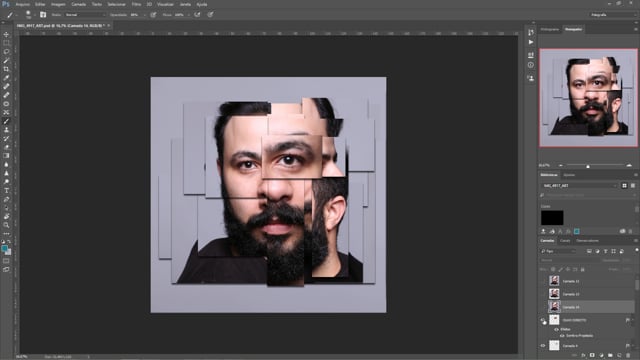Toggle Quick Mask mode icon

tap(6, 261)
